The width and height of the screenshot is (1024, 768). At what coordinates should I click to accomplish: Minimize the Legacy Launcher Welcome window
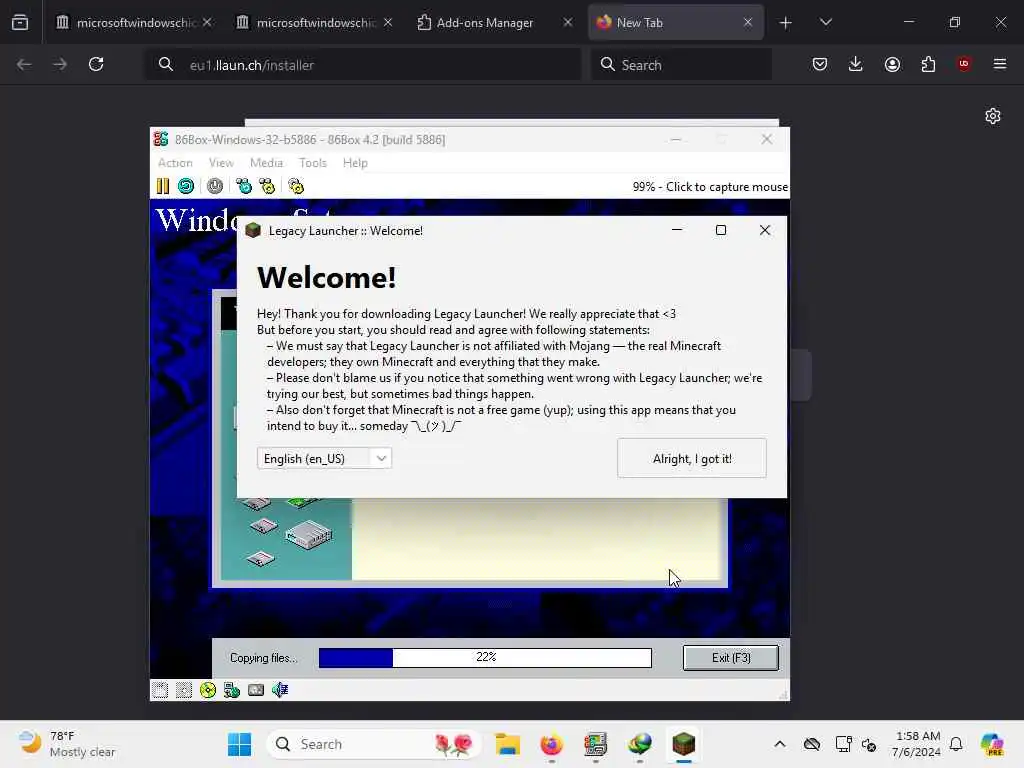point(677,230)
